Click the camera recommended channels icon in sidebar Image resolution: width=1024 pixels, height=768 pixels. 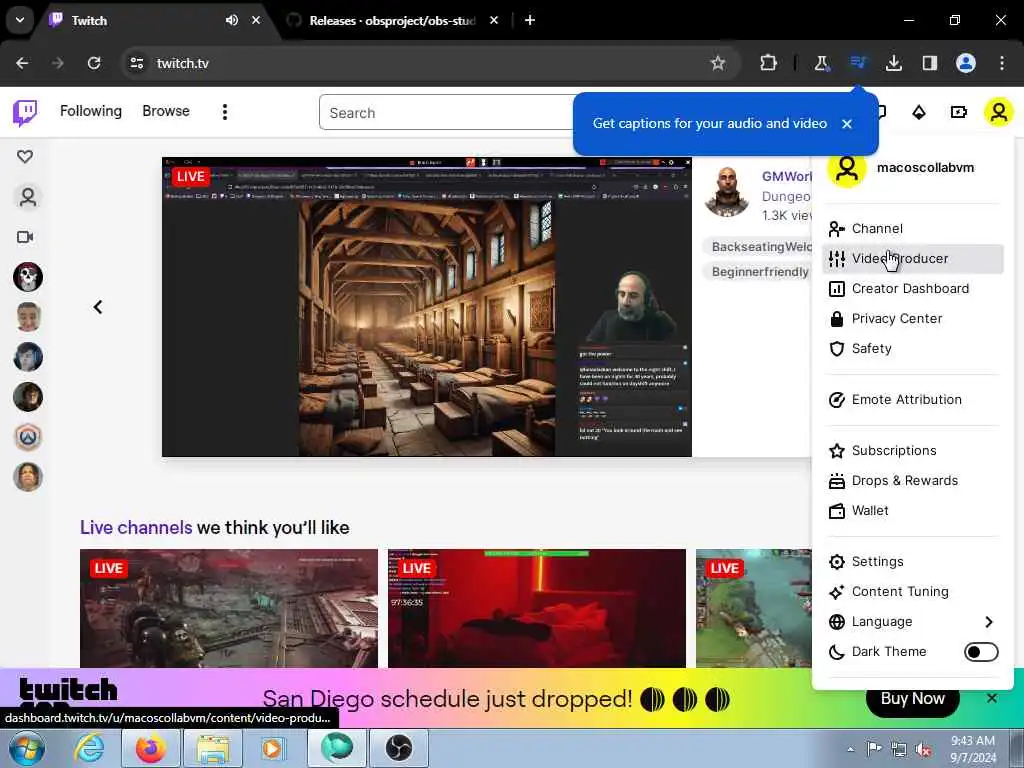tap(25, 237)
